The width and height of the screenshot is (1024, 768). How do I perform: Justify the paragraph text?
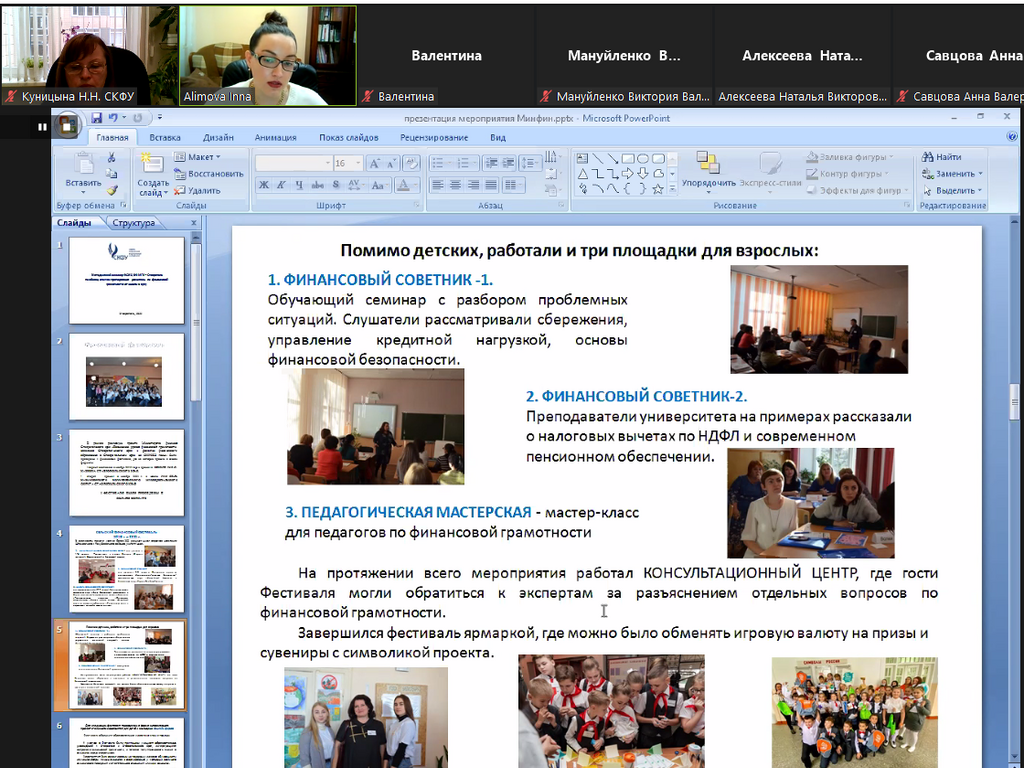click(491, 185)
